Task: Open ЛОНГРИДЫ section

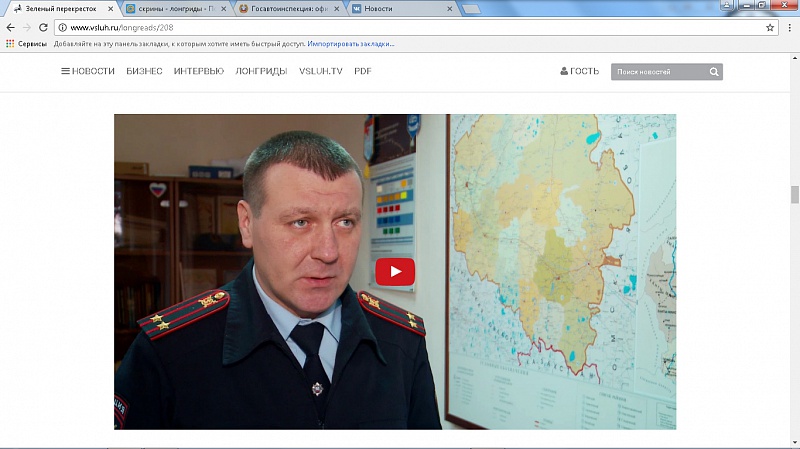Action: pyautogui.click(x=261, y=72)
